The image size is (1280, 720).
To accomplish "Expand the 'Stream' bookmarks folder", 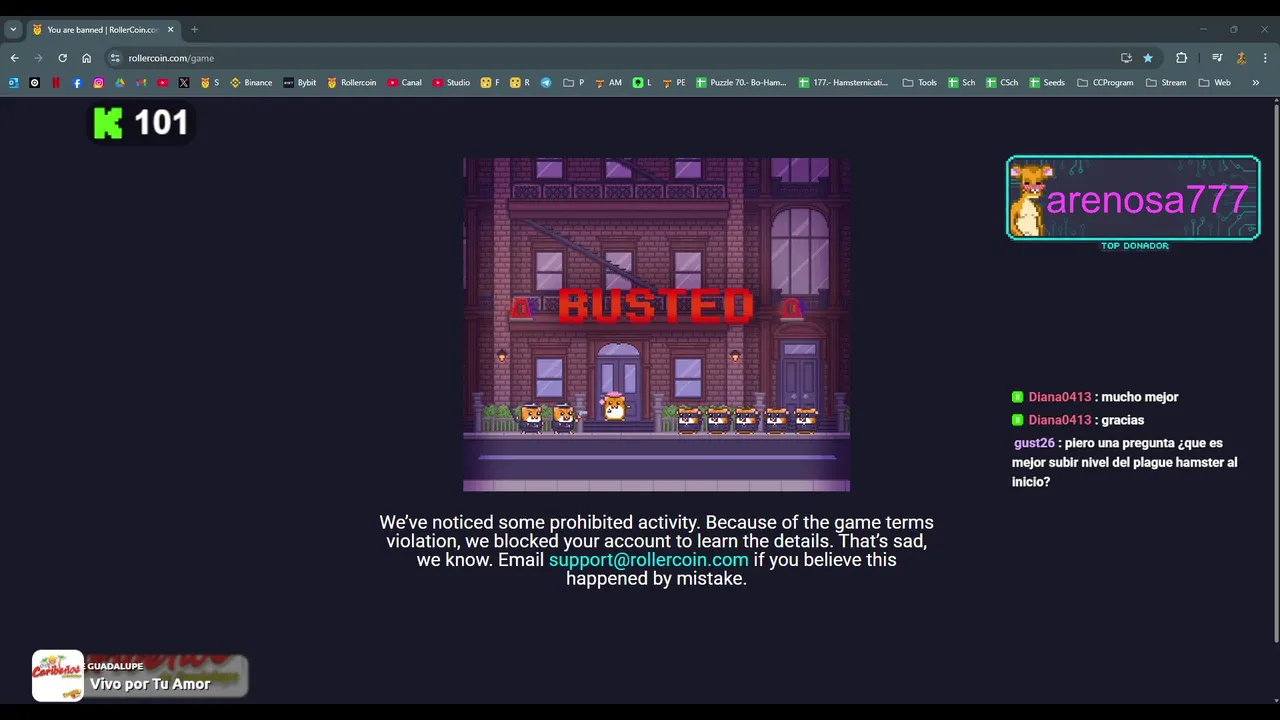I will (1166, 83).
